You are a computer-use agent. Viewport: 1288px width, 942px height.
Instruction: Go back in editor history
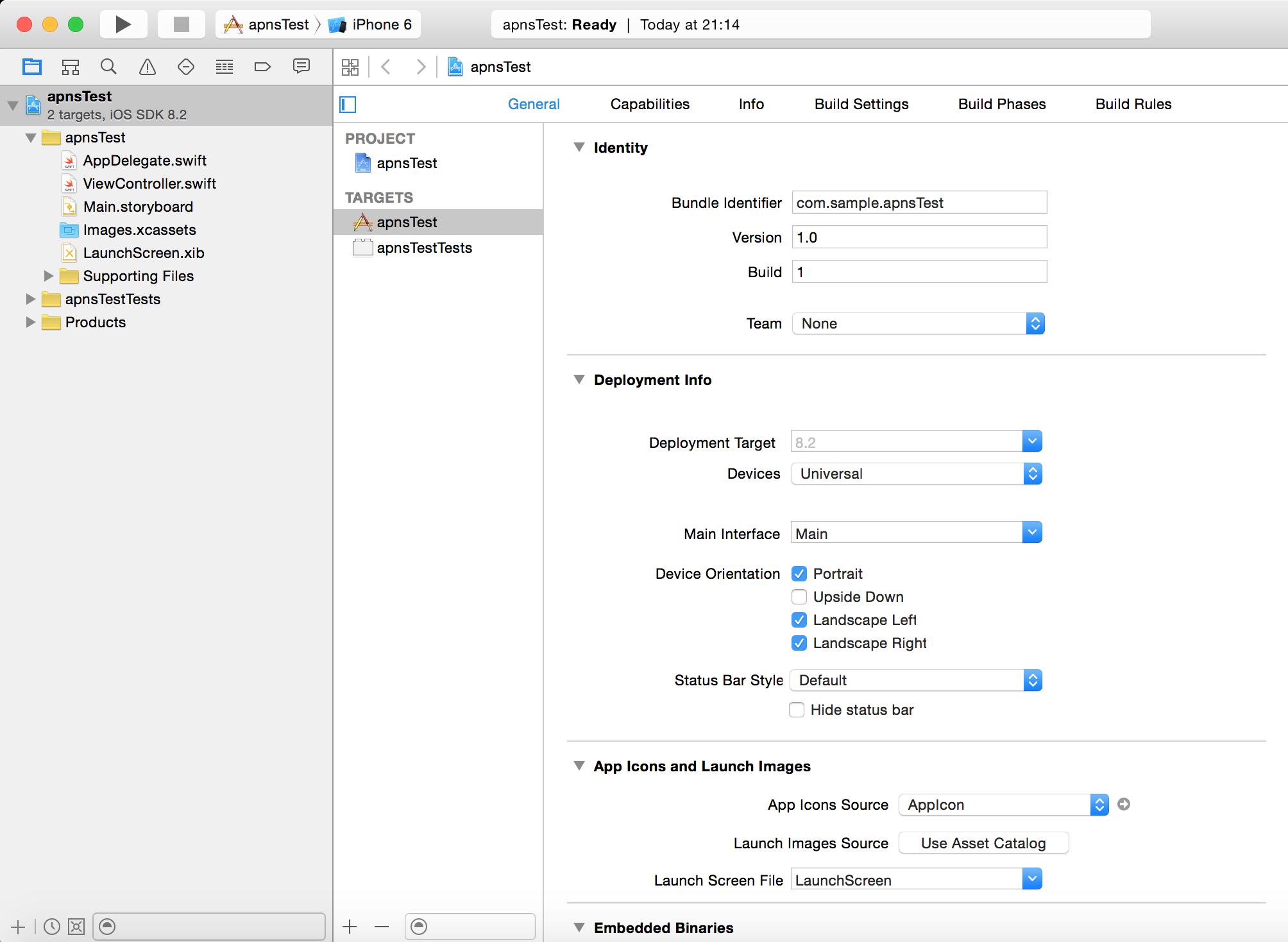[x=386, y=67]
